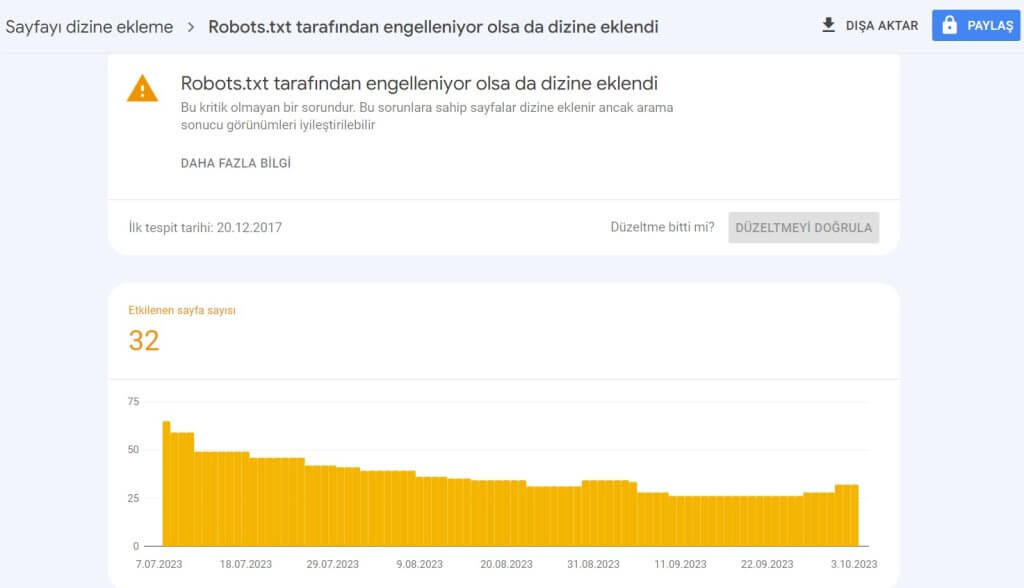Click the description Bu kritik olmayan bir sorundur

pos(427,116)
